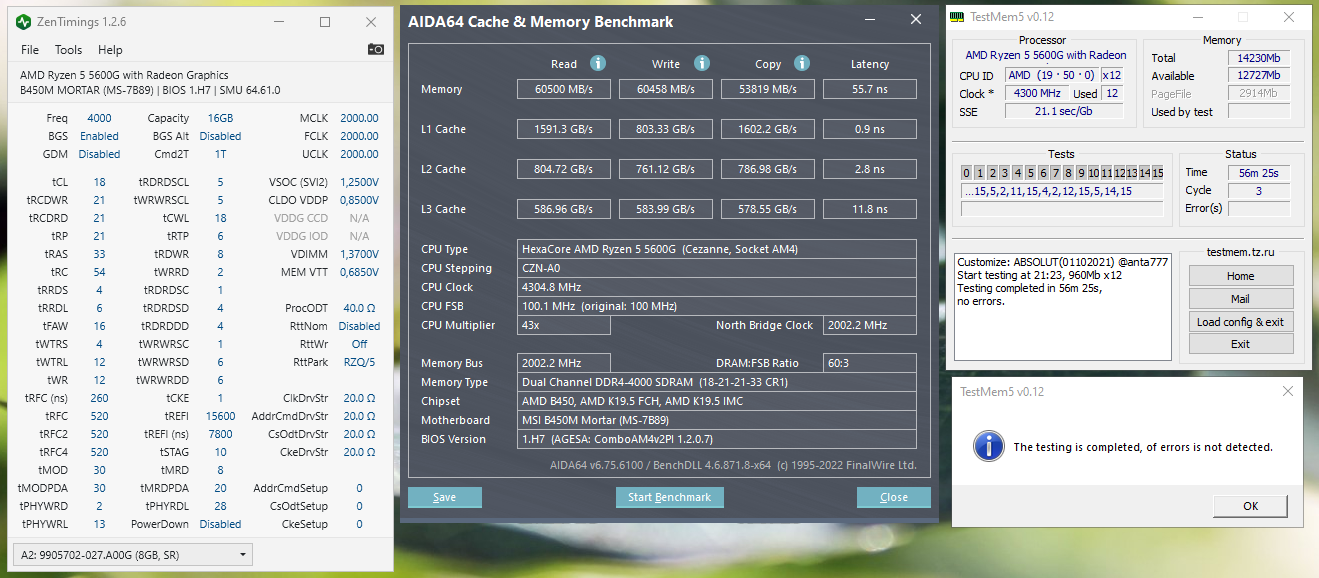Click the test sequence field in TestMem5
This screenshot has width=1319, height=578.
(1062, 191)
